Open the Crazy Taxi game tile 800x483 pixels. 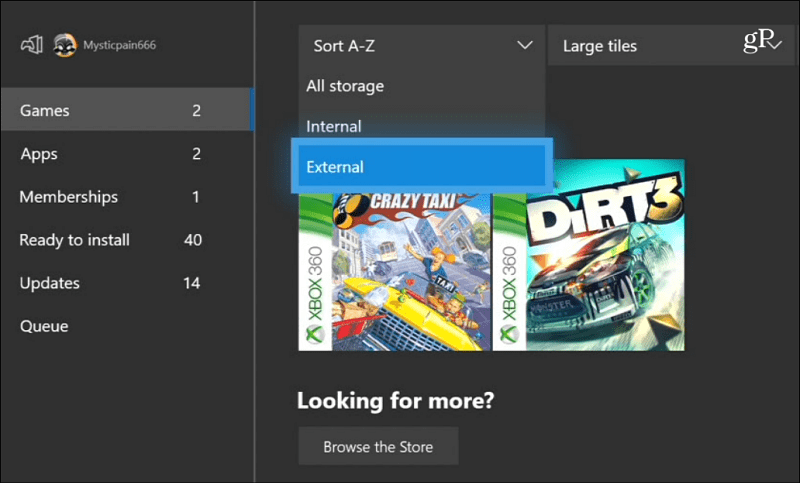coord(394,271)
